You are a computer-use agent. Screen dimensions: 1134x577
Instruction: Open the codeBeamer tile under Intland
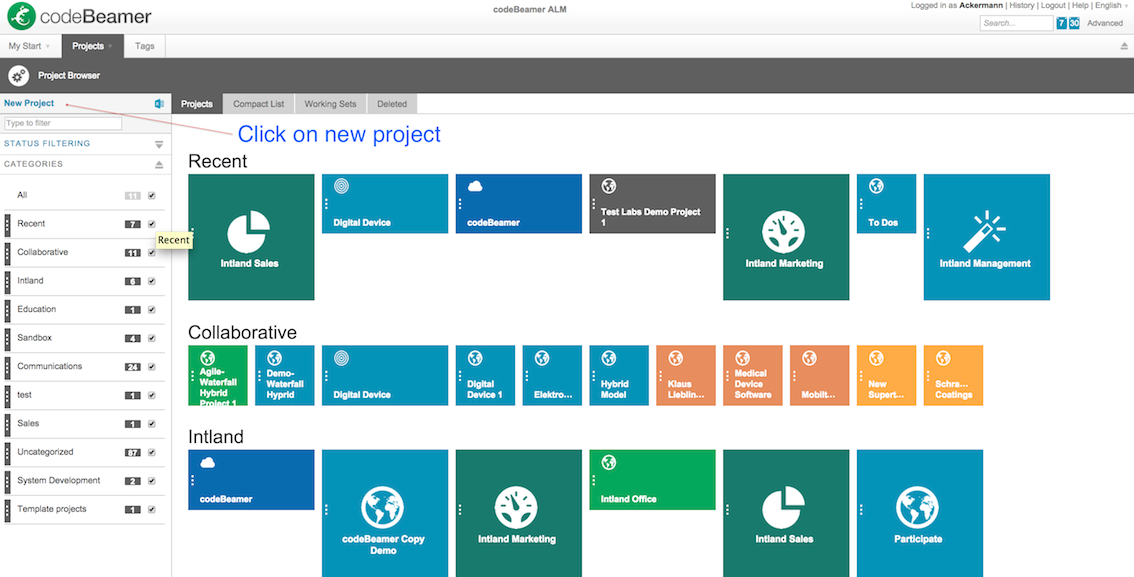pyautogui.click(x=251, y=480)
